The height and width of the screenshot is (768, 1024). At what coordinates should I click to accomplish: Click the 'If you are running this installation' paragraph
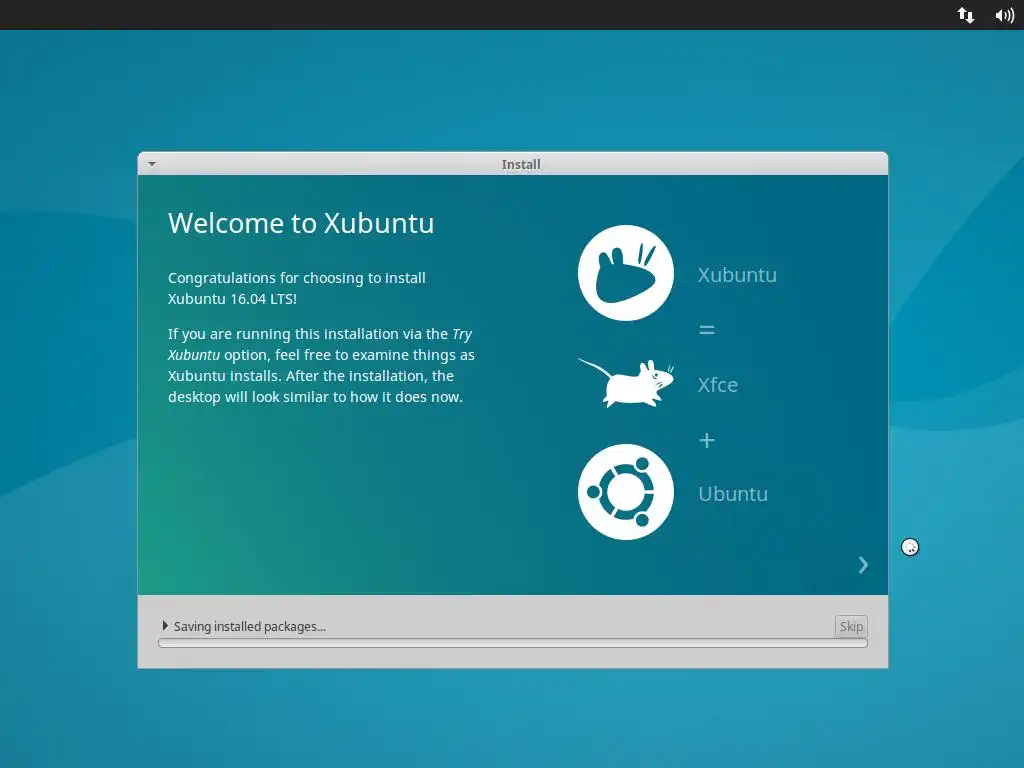coord(321,365)
